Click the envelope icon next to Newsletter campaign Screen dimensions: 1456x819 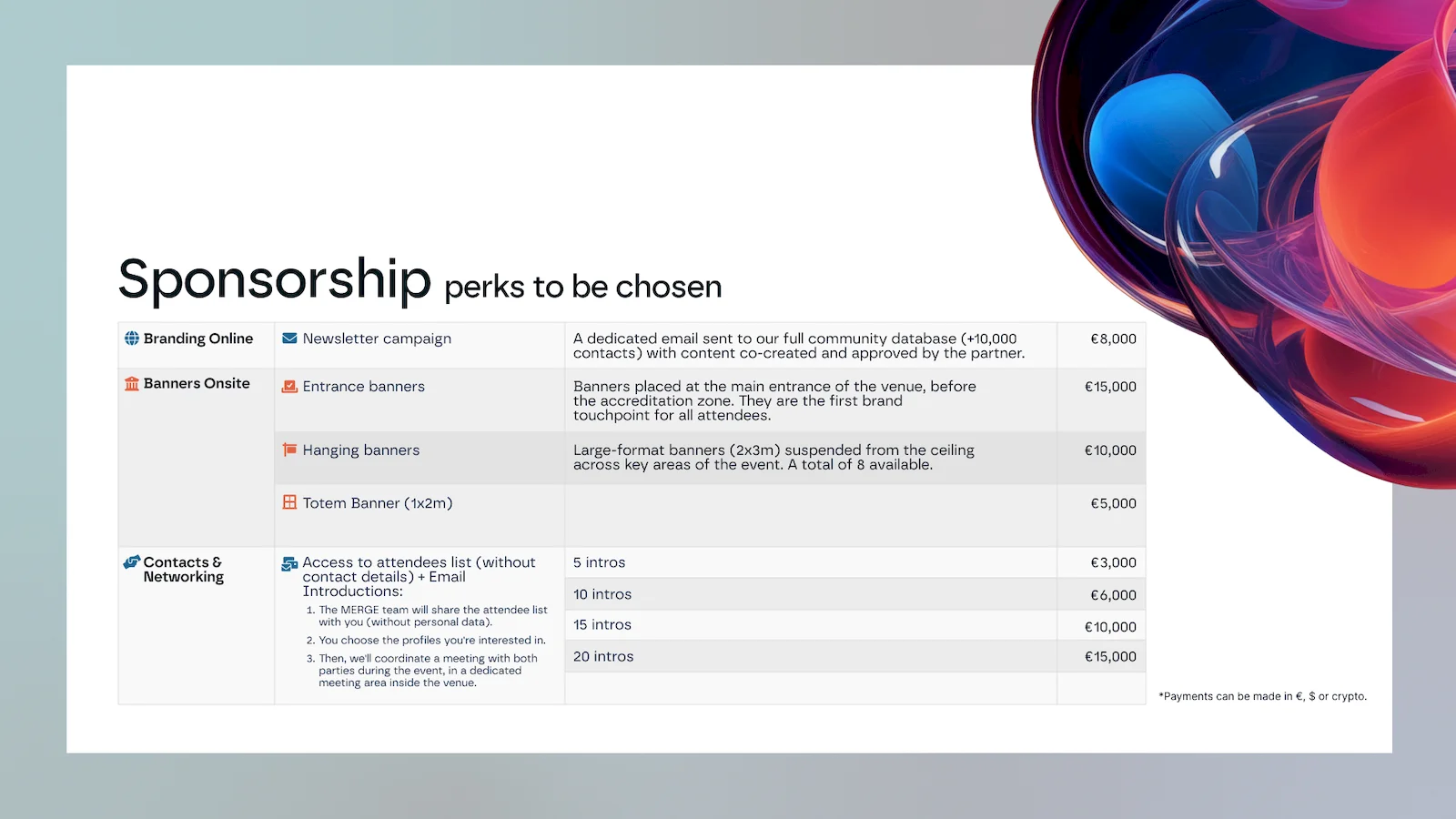pyautogui.click(x=289, y=339)
